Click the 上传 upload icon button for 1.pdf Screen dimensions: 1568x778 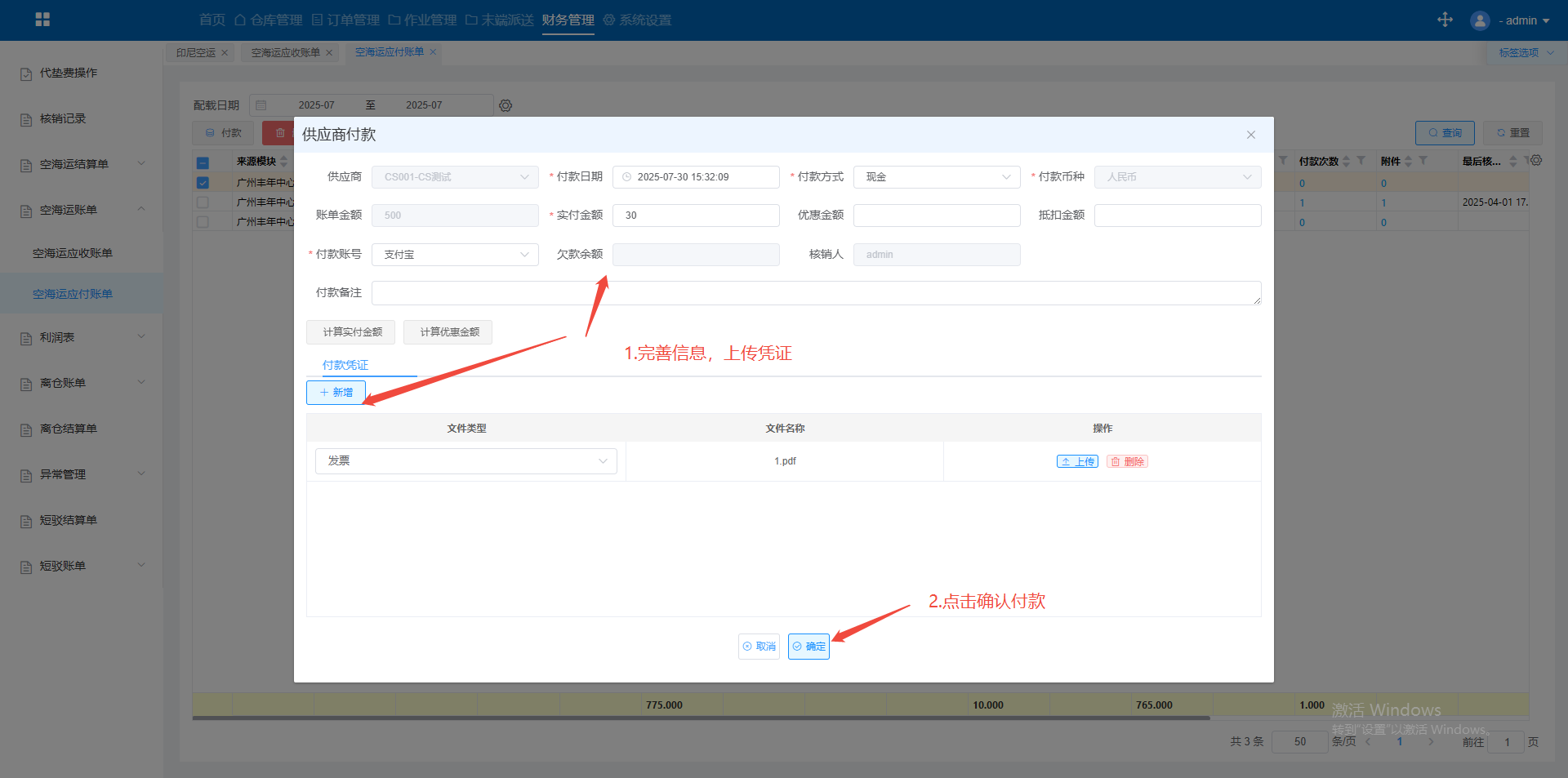[1077, 461]
